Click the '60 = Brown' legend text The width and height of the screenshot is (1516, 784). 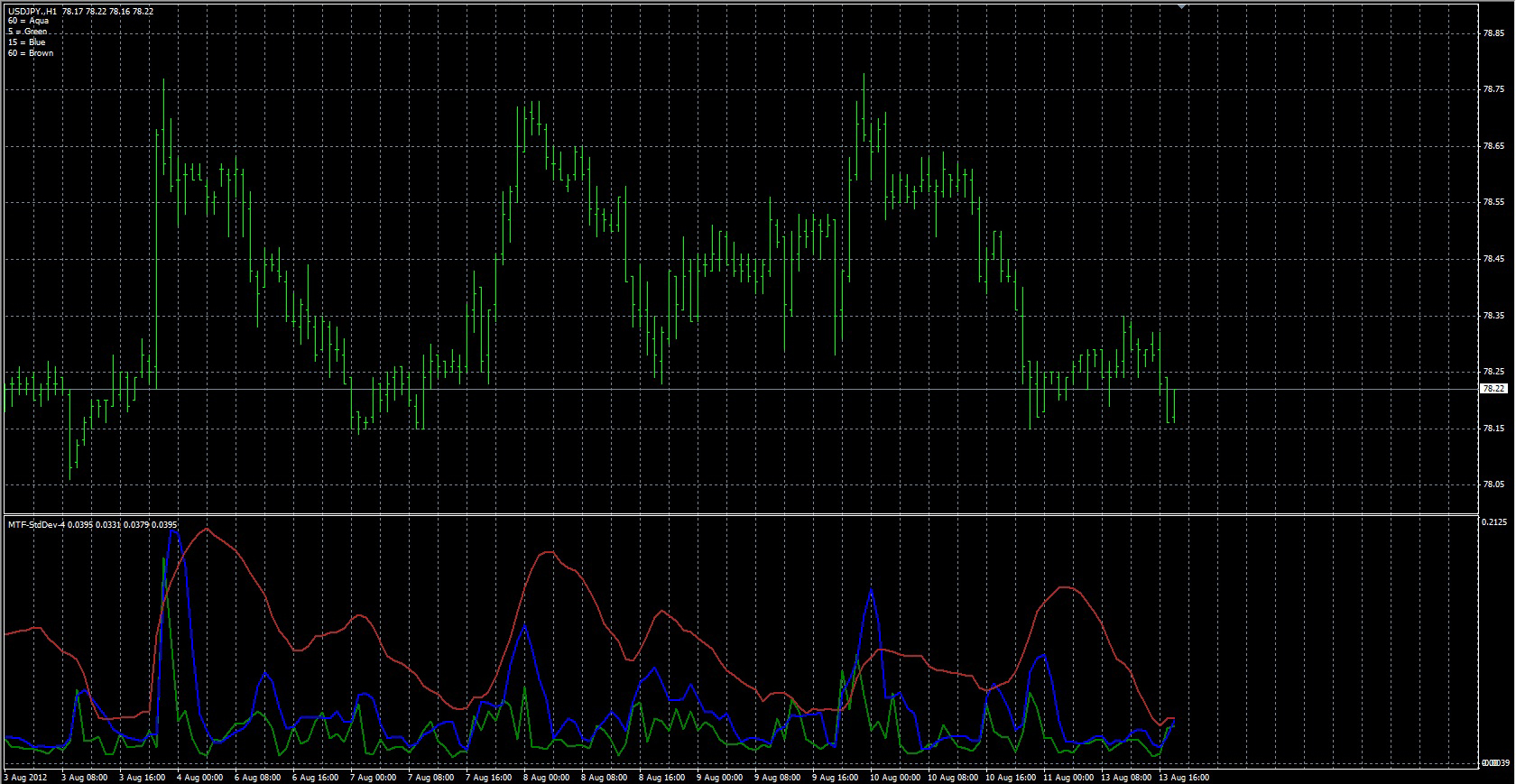(x=31, y=53)
